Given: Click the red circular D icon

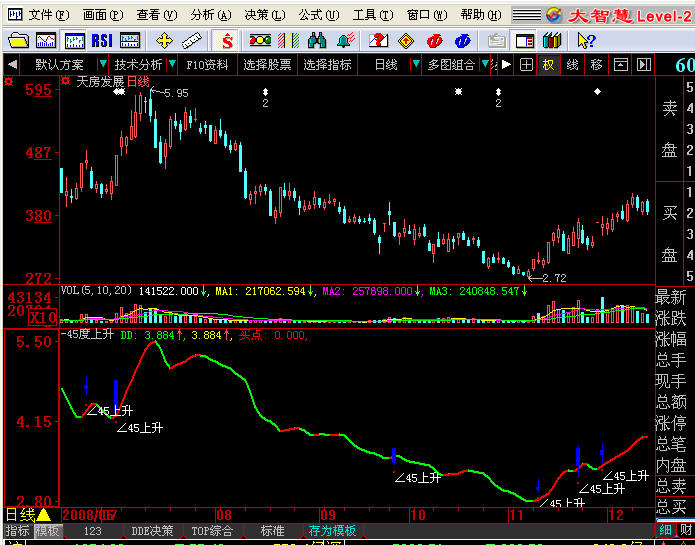Looking at the screenshot, I should [435, 41].
